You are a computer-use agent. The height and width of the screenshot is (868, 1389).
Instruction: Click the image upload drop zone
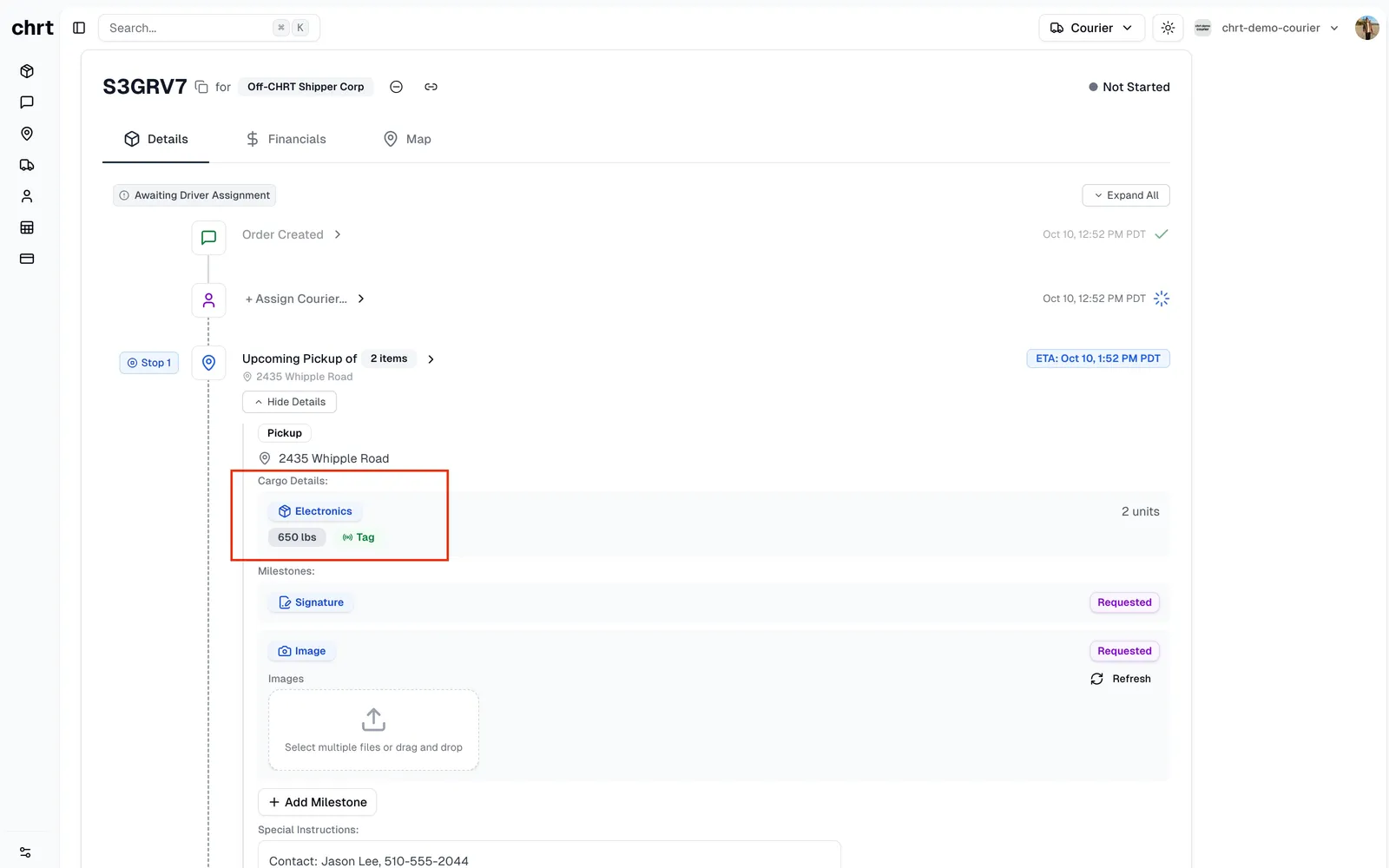pyautogui.click(x=373, y=730)
